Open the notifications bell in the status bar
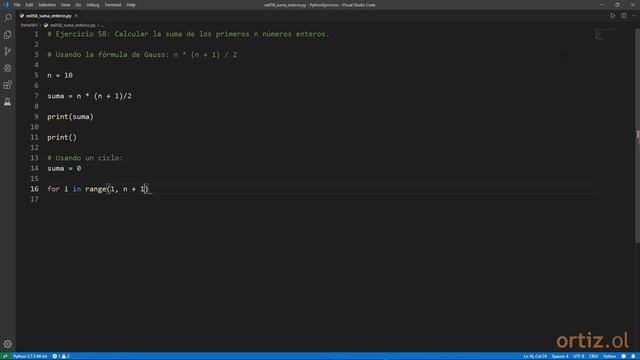This screenshot has height=360, width=640. (633, 356)
